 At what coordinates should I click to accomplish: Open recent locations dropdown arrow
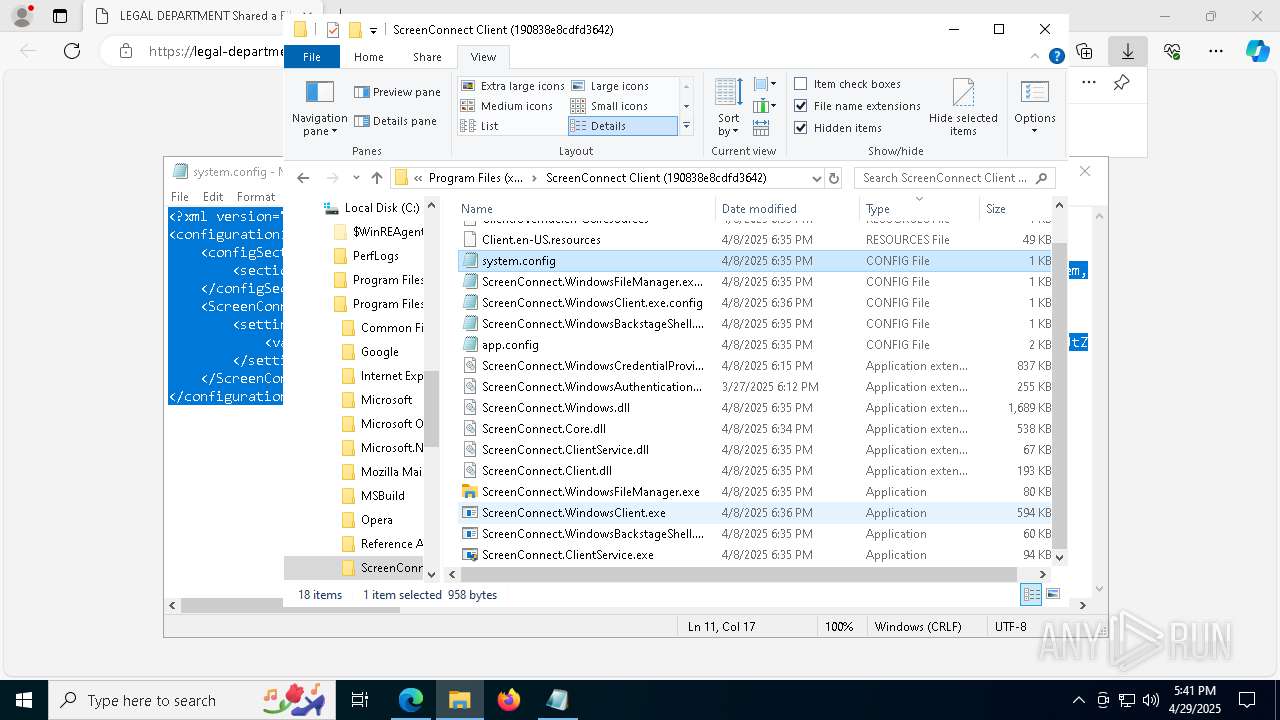tap(354, 178)
